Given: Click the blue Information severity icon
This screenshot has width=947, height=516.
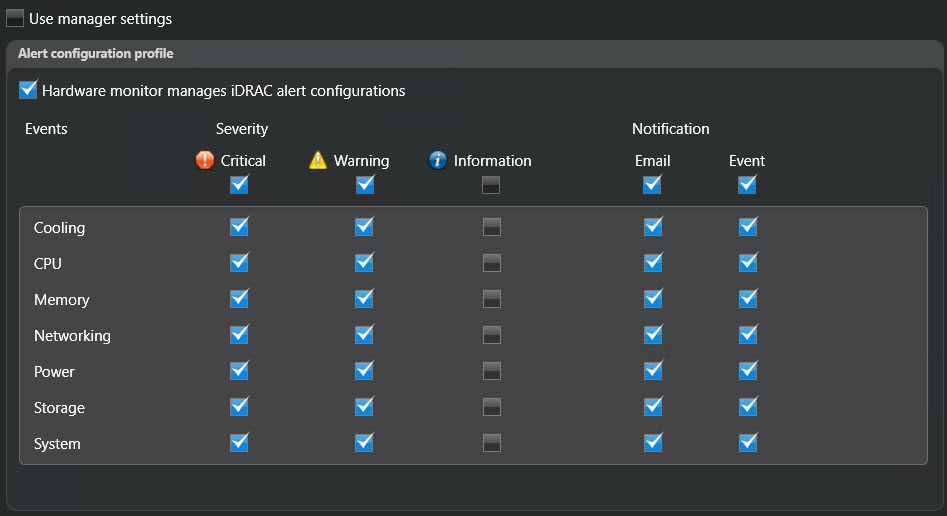Looking at the screenshot, I should point(438,160).
